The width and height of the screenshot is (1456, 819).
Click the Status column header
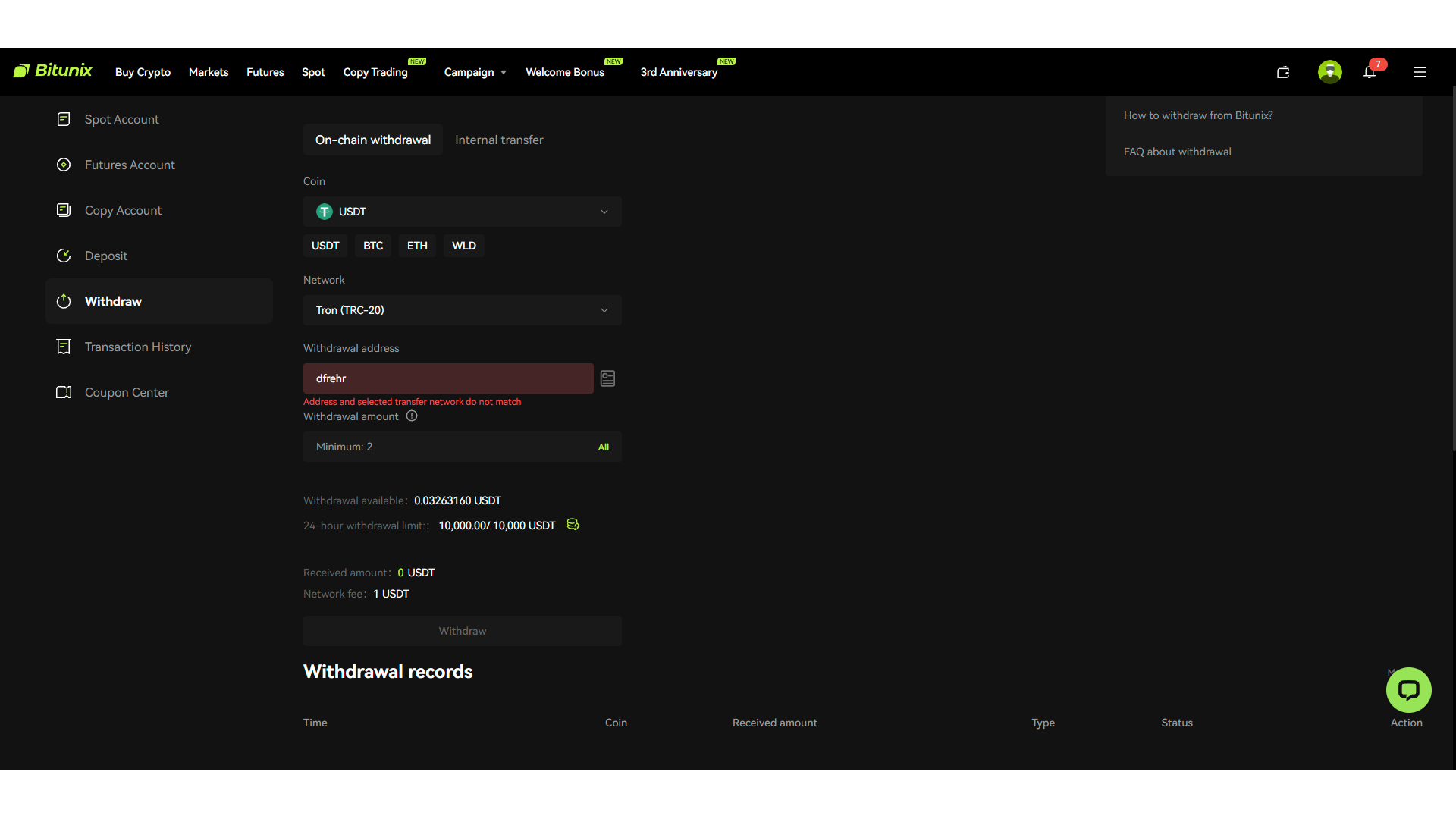click(x=1177, y=723)
